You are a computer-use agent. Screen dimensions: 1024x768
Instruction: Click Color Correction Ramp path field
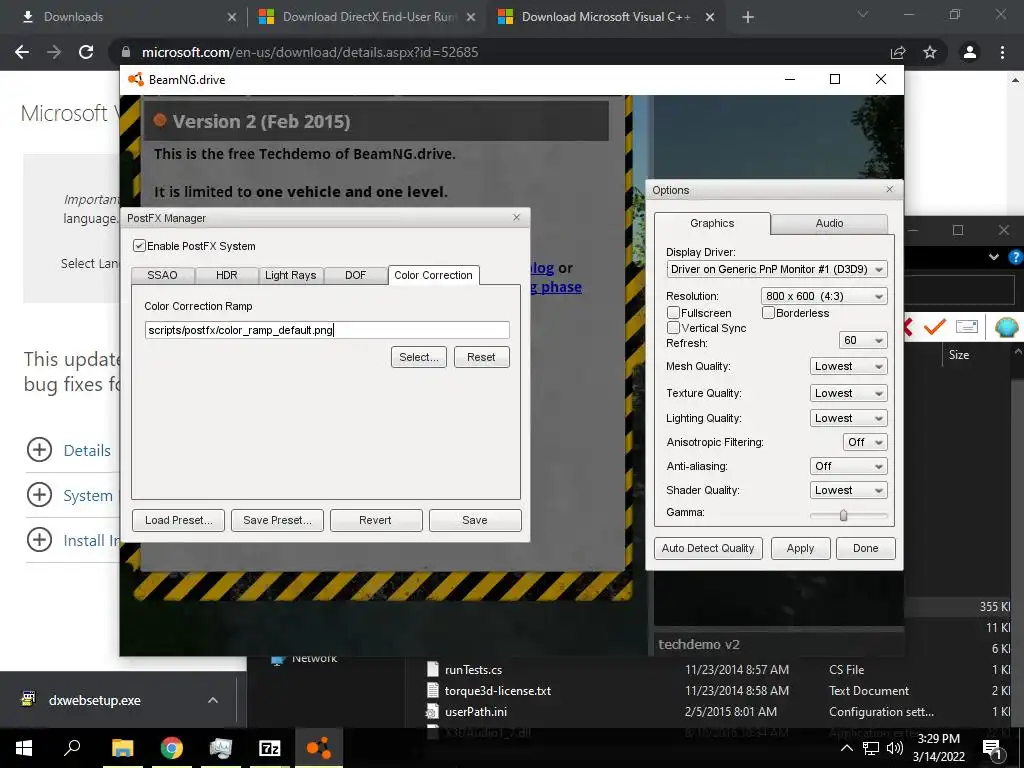pyautogui.click(x=327, y=330)
